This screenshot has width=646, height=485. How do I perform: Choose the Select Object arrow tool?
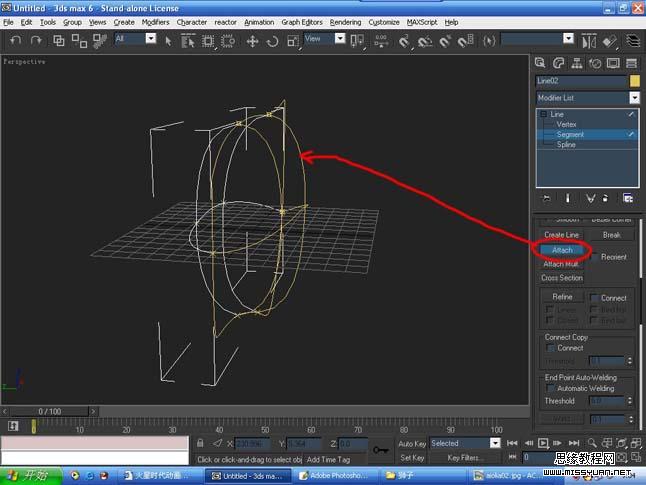tap(168, 41)
